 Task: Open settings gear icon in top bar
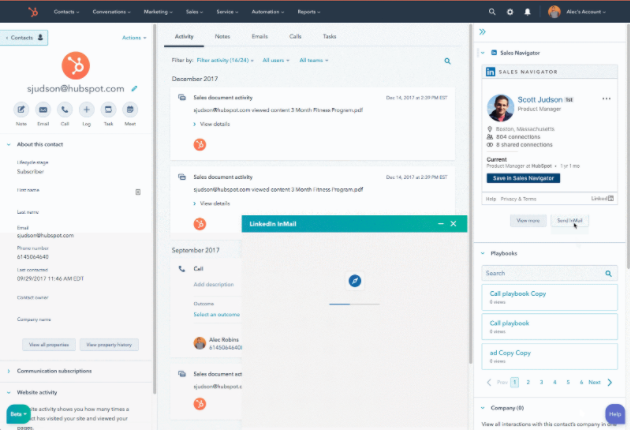pyautogui.click(x=509, y=12)
